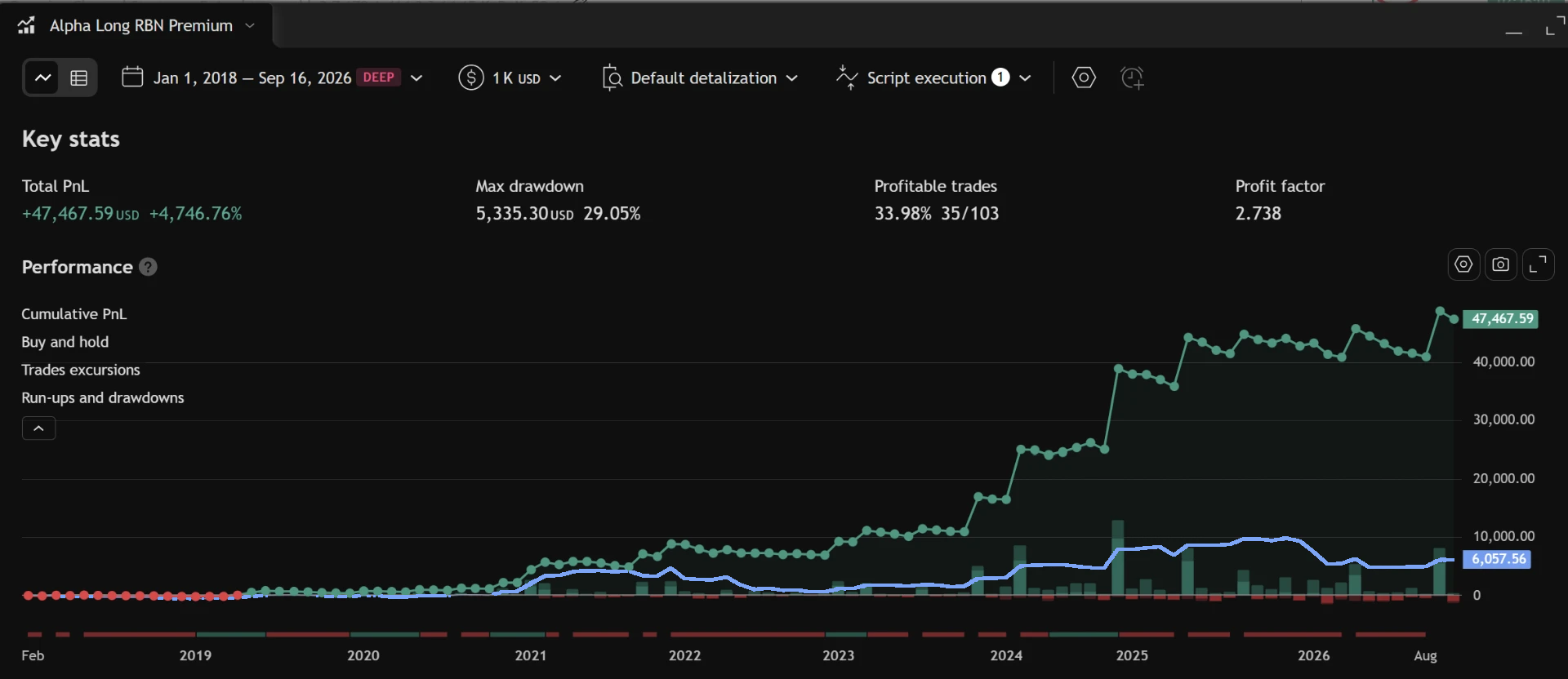Image resolution: width=1568 pixels, height=679 pixels.
Task: Click the detalization magnifier icon
Action: pyautogui.click(x=612, y=78)
